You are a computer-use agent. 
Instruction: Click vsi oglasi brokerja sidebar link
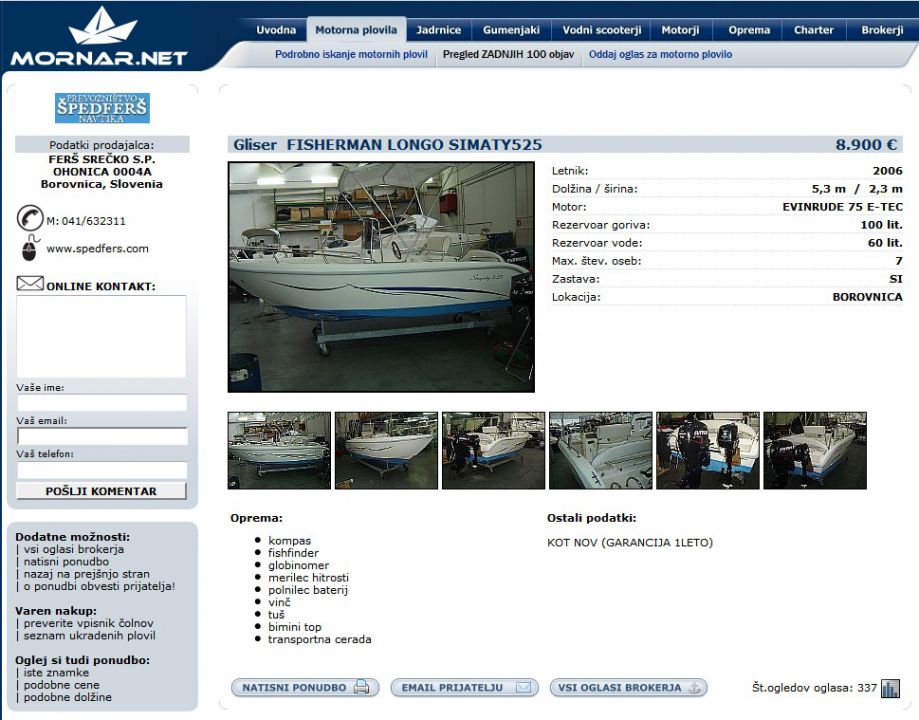point(73,549)
